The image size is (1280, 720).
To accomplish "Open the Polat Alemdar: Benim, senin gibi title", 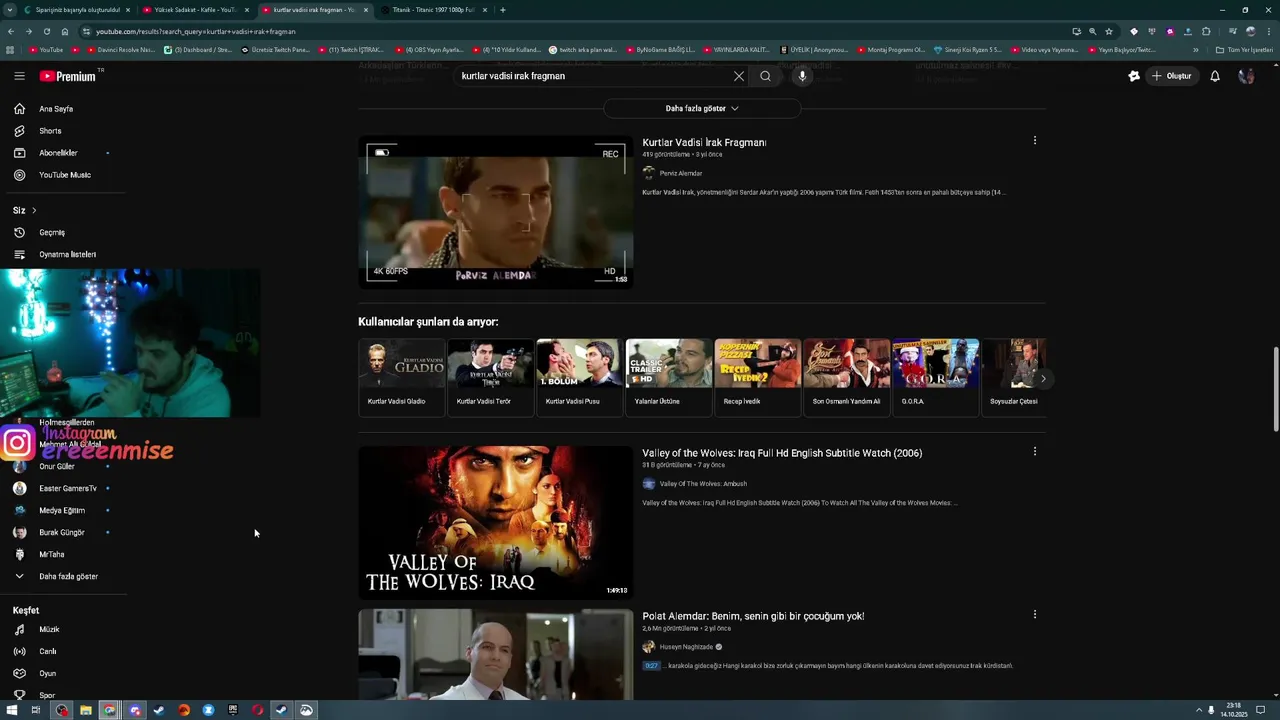I will pyautogui.click(x=753, y=616).
